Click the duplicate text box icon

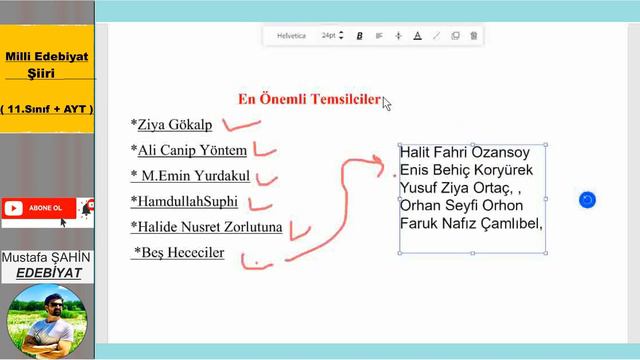point(455,36)
